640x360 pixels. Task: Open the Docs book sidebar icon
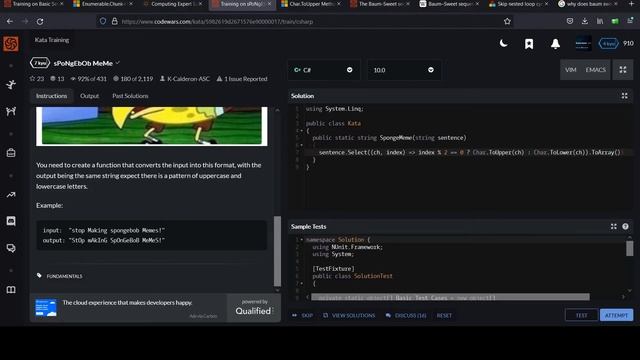11,289
